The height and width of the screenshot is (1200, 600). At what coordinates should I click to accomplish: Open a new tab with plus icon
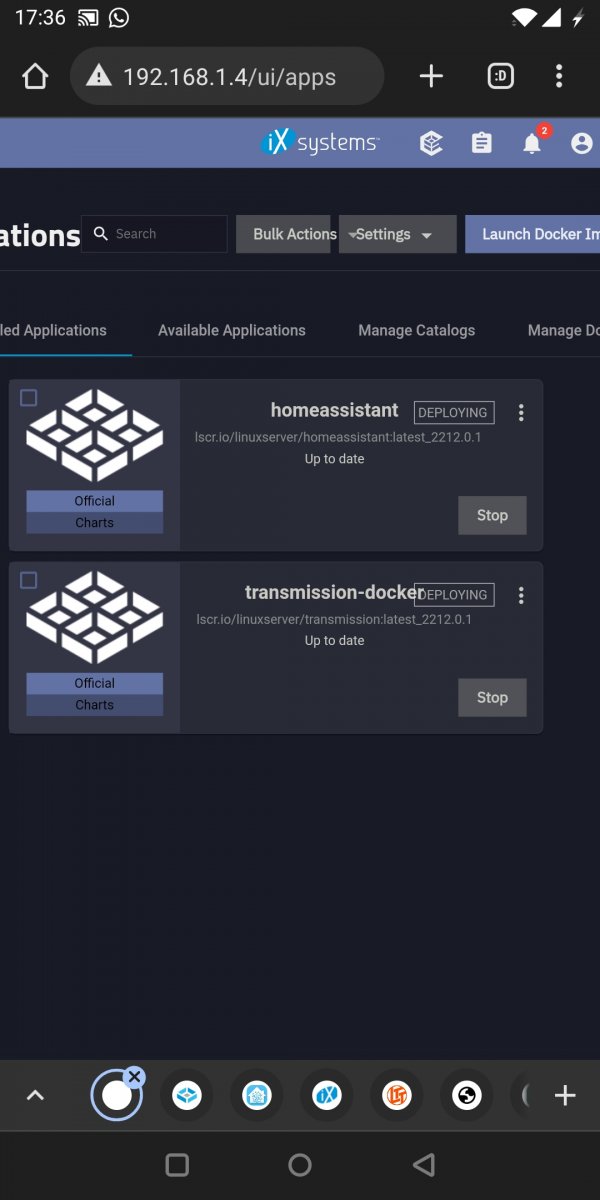pos(431,77)
